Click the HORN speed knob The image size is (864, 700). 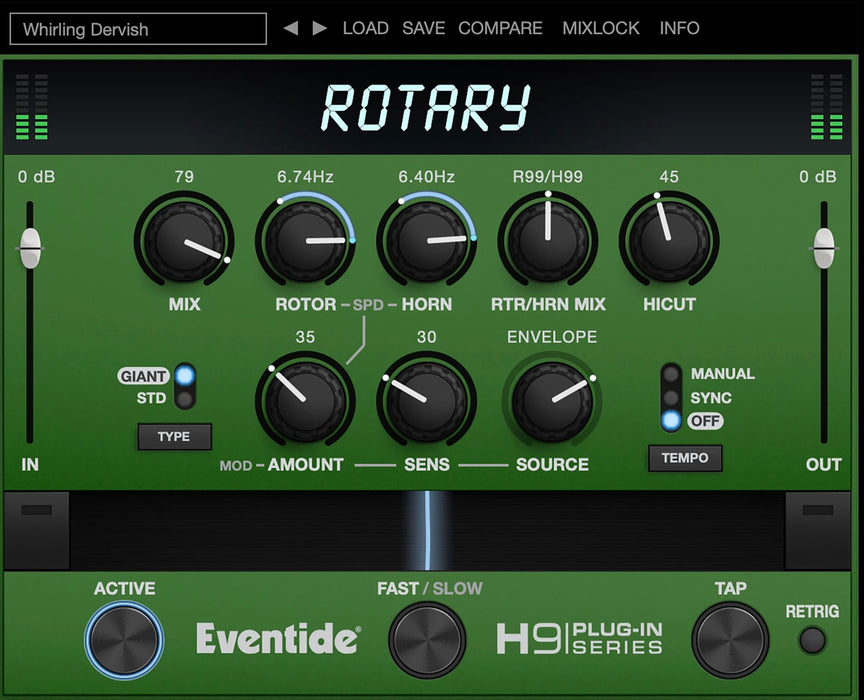point(426,241)
